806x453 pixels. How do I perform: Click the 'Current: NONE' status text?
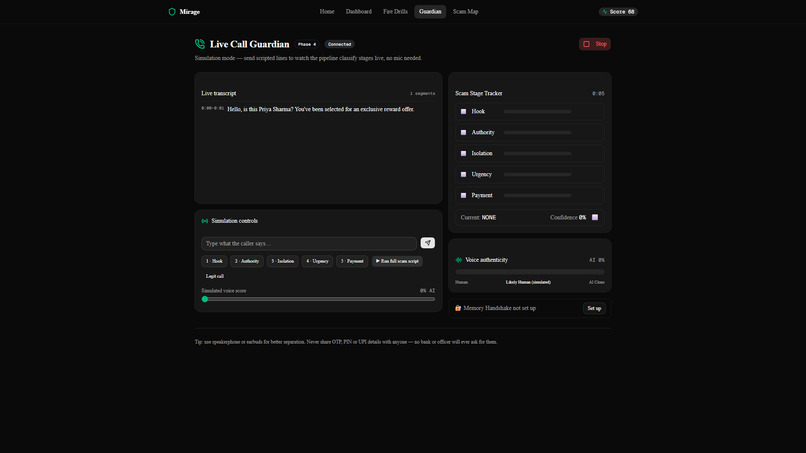click(478, 218)
